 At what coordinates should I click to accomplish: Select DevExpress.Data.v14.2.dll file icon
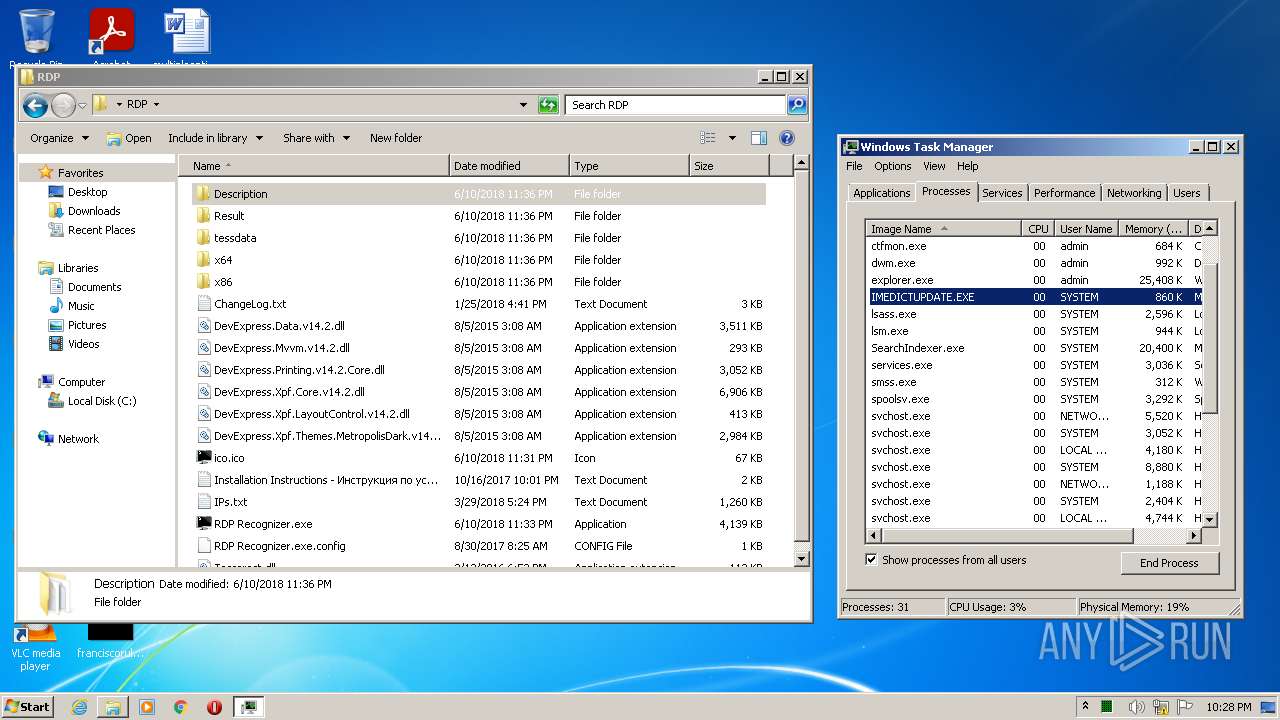point(204,326)
